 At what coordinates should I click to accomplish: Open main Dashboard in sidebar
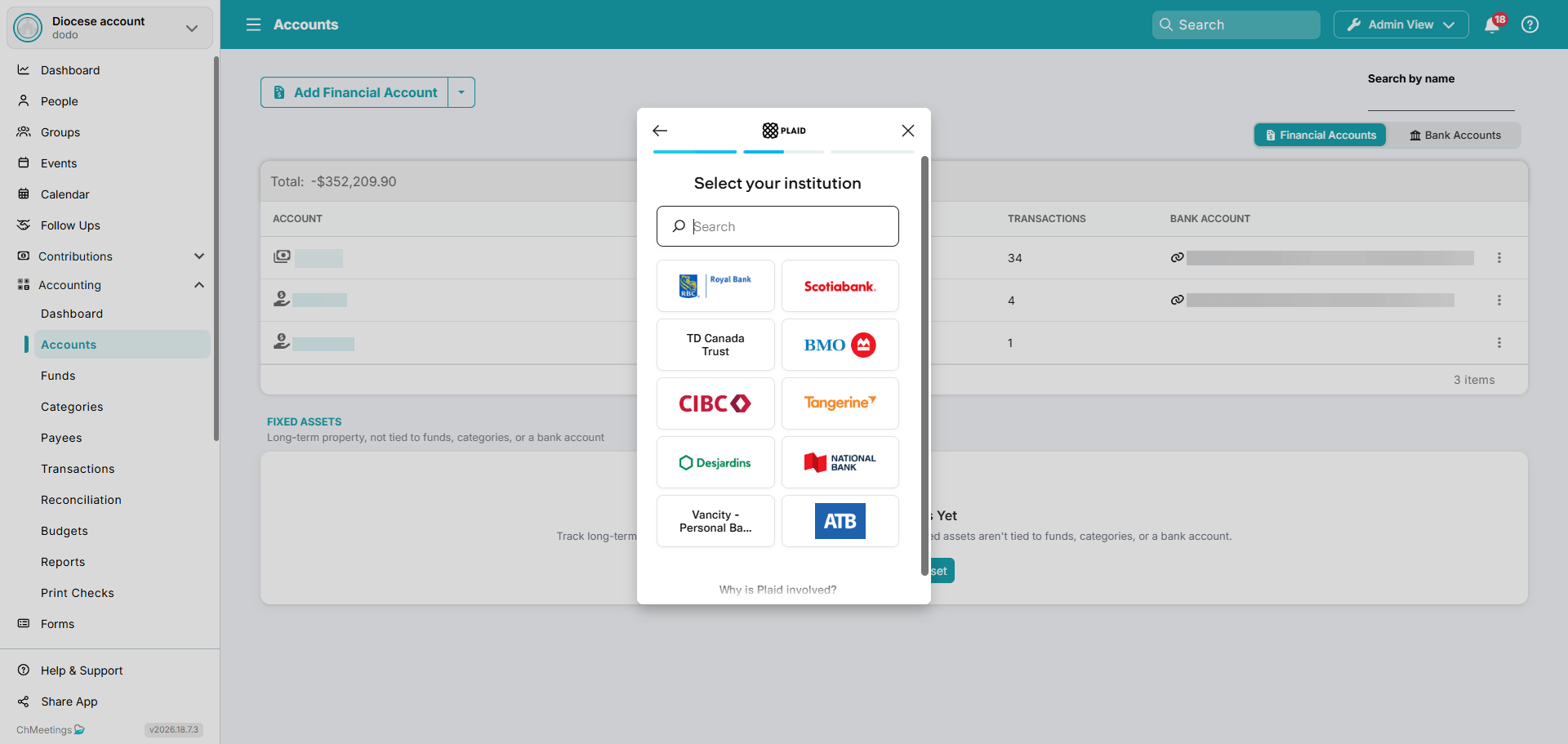click(x=70, y=70)
